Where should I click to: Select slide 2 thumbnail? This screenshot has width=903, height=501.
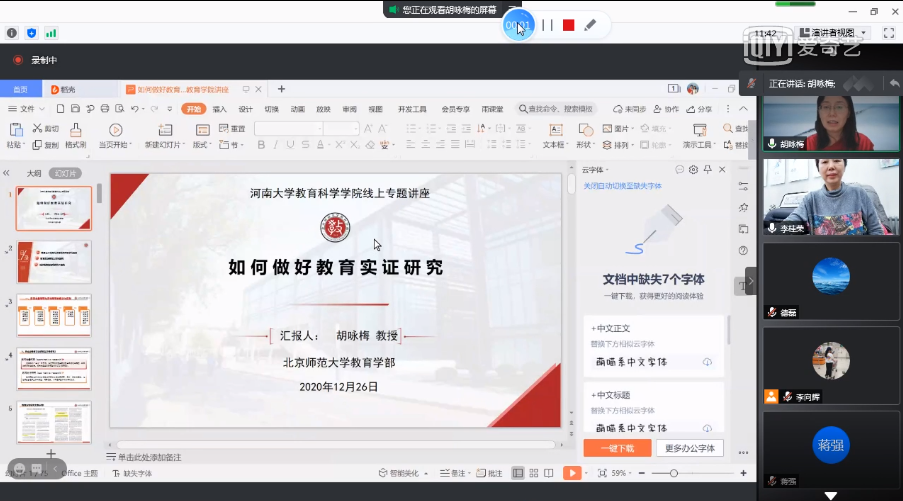pyautogui.click(x=54, y=262)
